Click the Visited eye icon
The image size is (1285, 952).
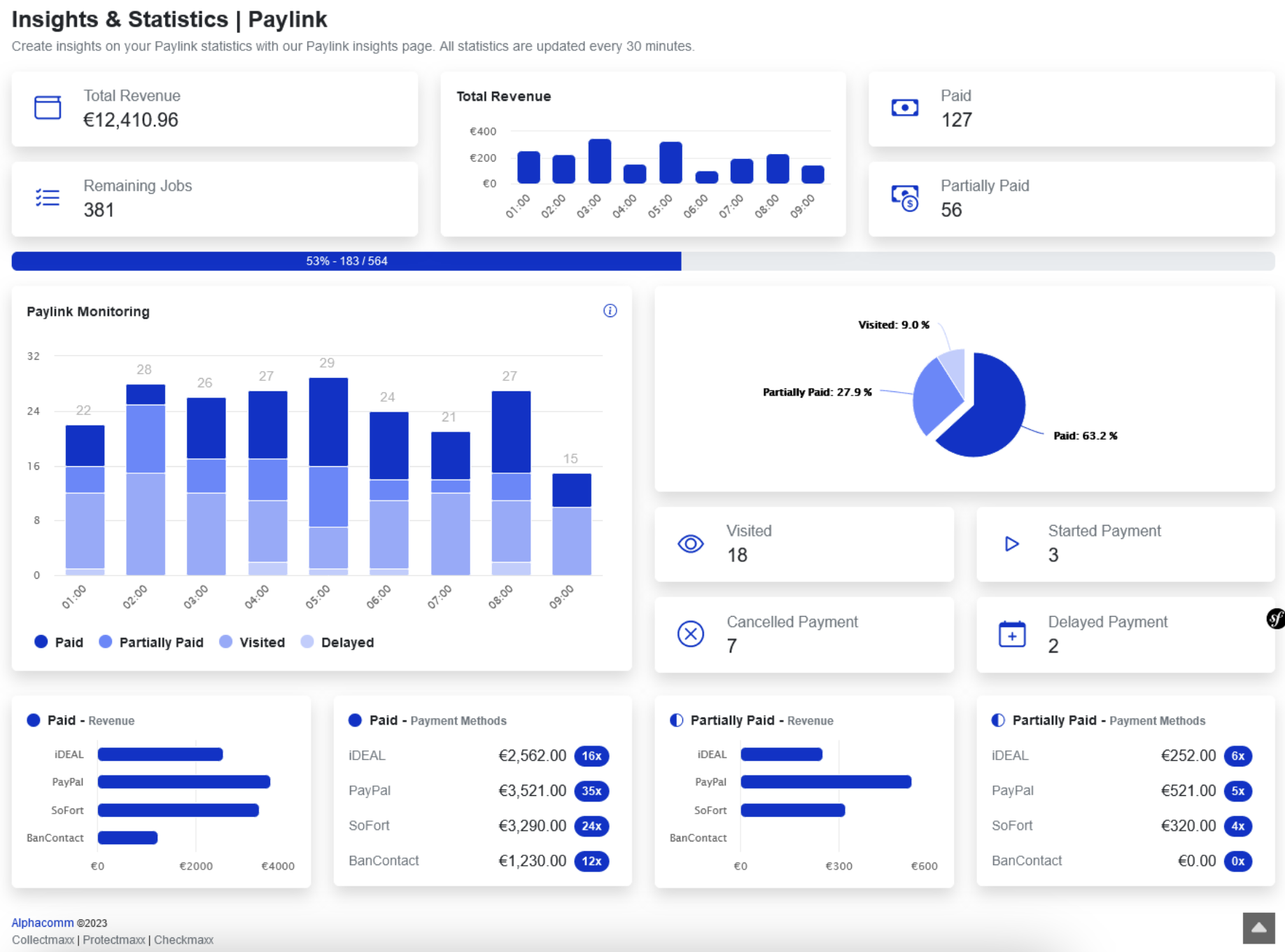690,543
